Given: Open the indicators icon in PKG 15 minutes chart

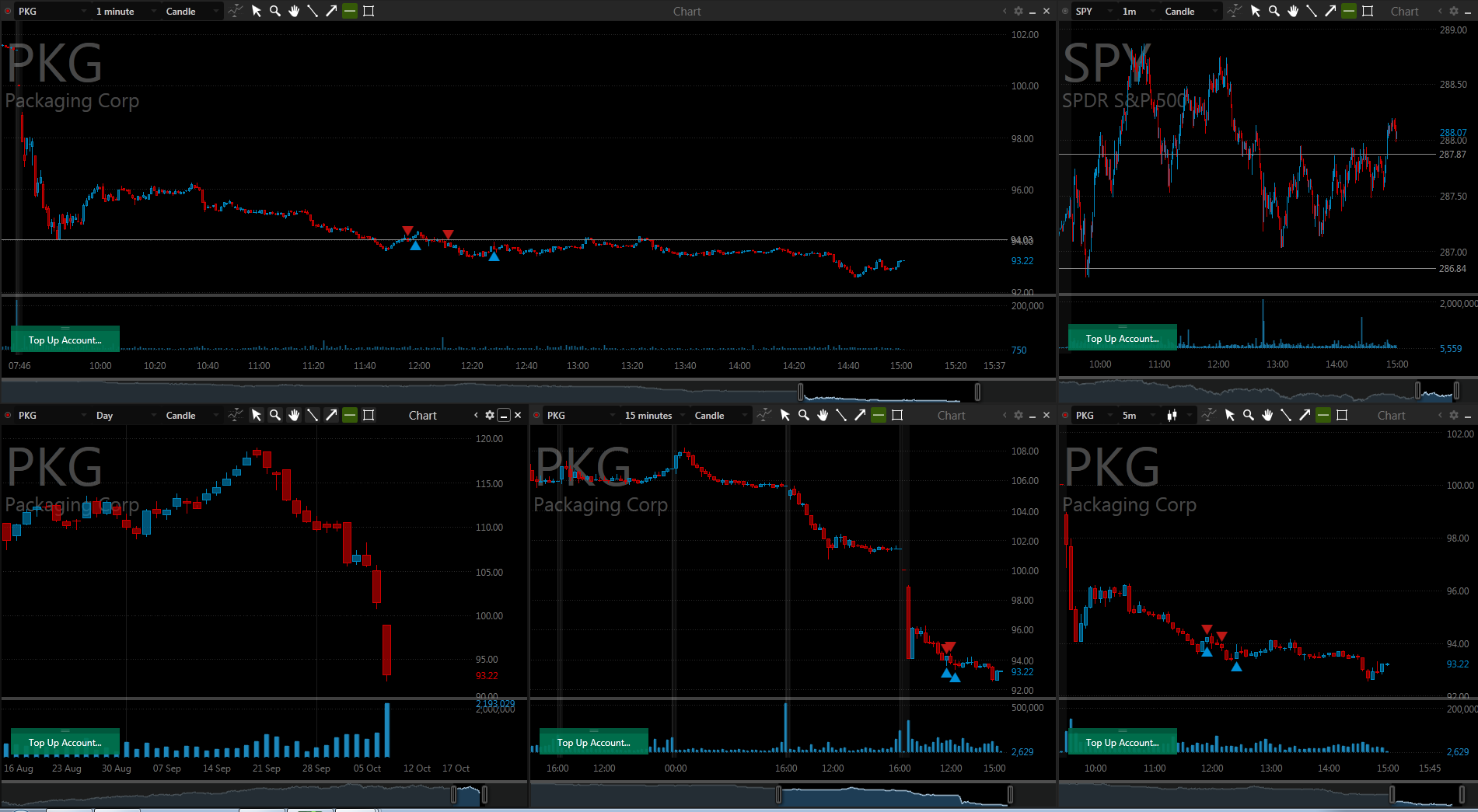Looking at the screenshot, I should coord(764,415).
